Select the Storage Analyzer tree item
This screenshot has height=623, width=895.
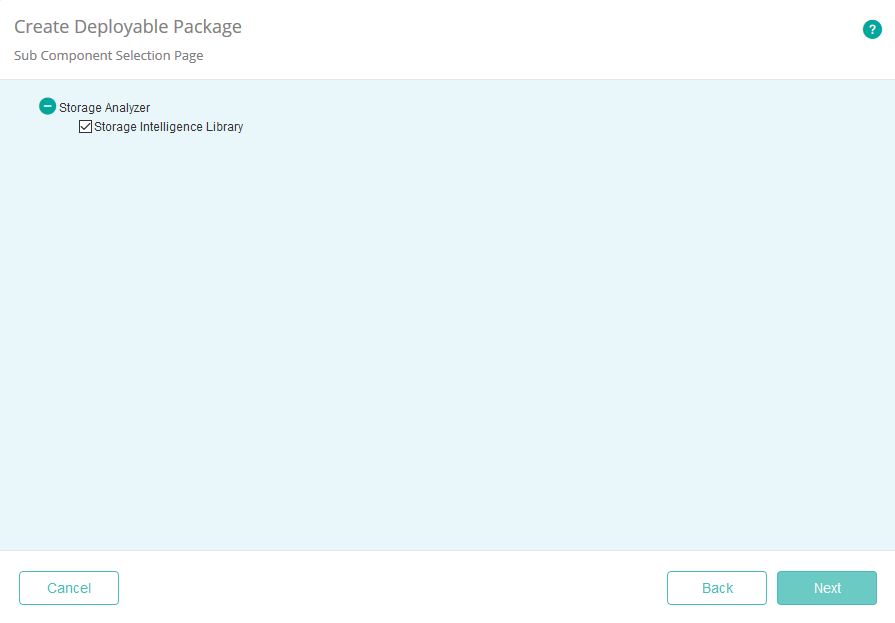(104, 106)
